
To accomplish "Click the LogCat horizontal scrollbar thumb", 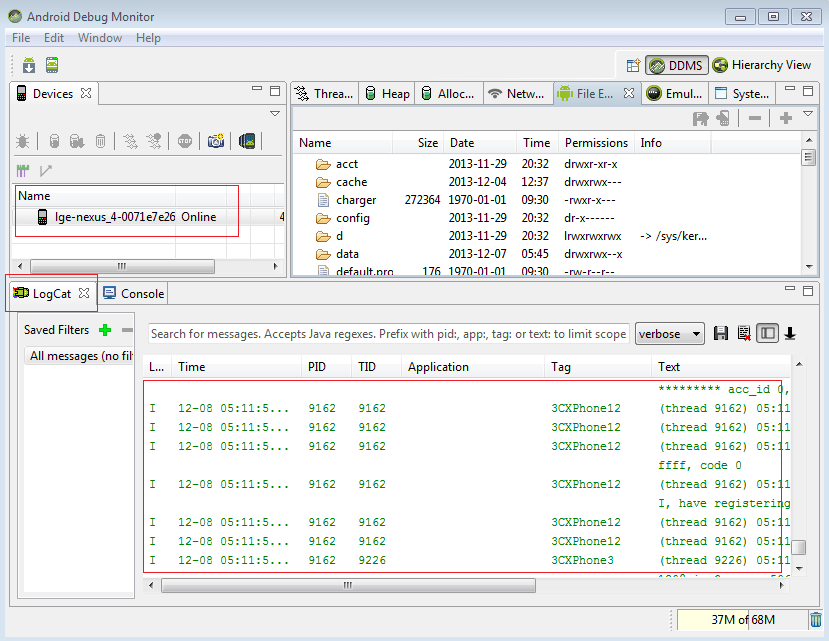I will pos(348,585).
